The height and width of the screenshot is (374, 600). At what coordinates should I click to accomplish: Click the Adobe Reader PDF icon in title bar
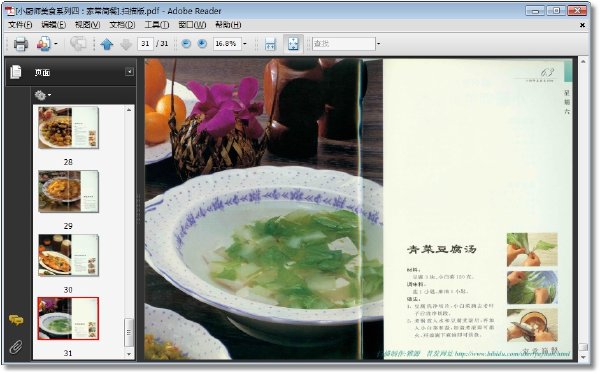pos(10,11)
